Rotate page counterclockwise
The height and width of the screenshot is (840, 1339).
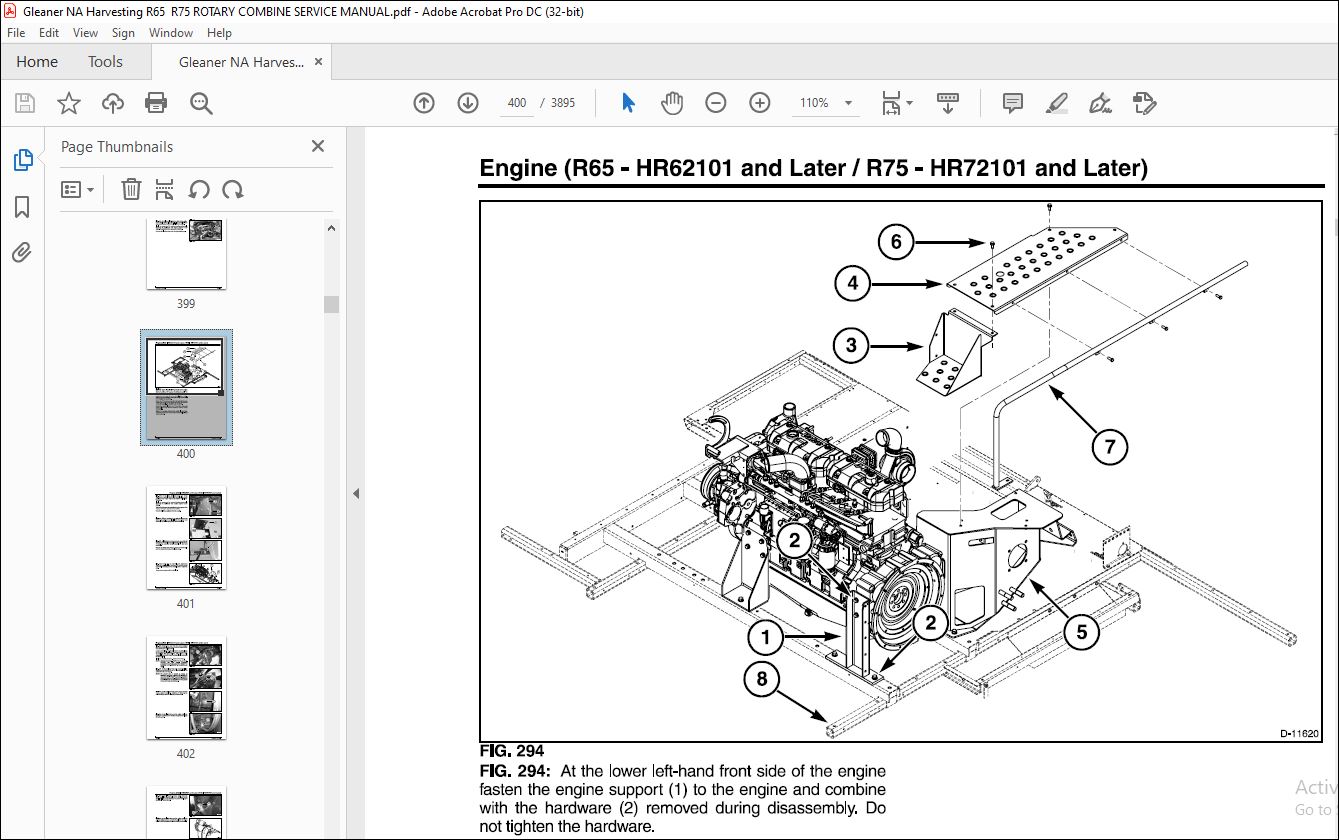[x=199, y=189]
